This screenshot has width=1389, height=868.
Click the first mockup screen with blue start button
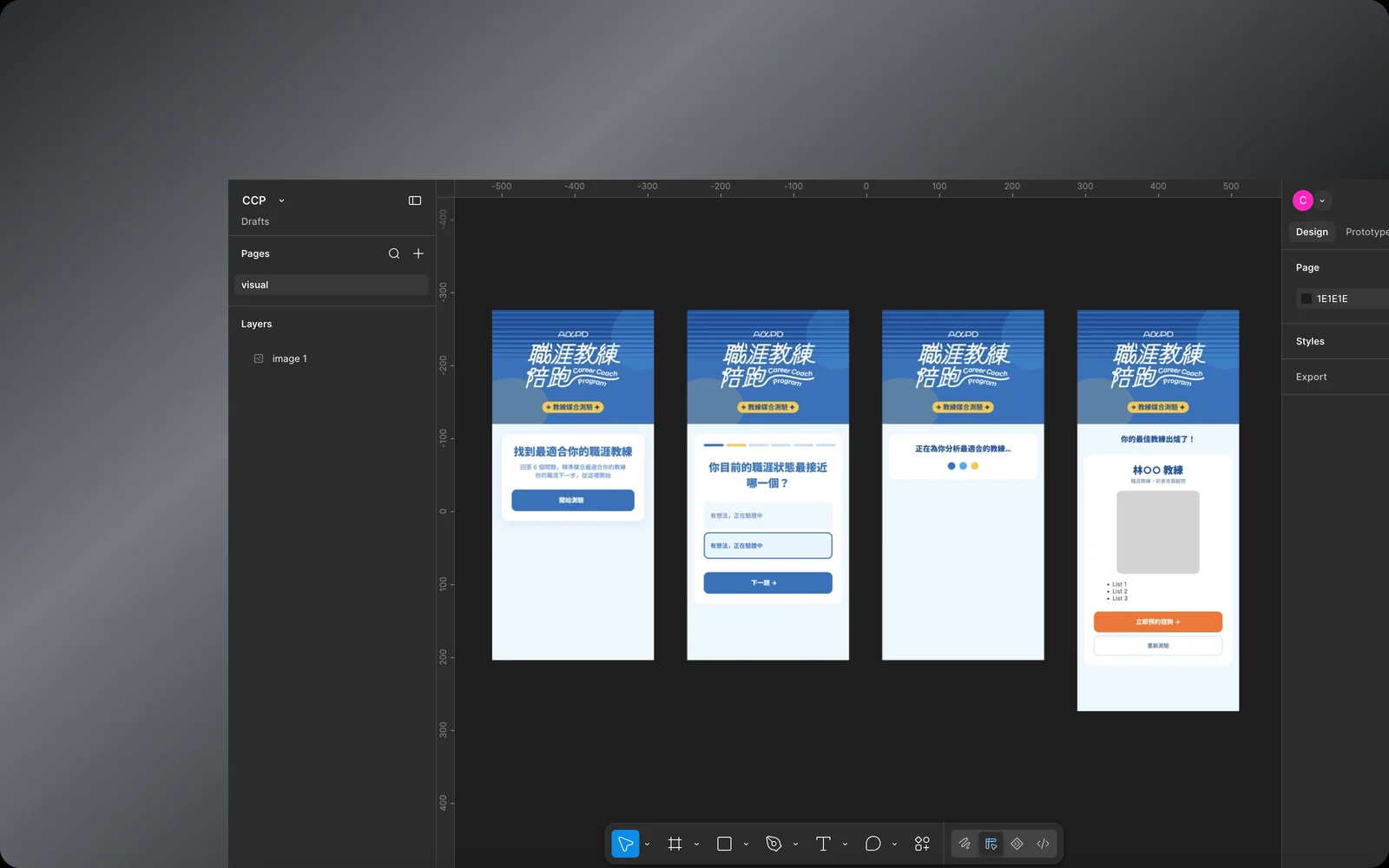point(573,485)
